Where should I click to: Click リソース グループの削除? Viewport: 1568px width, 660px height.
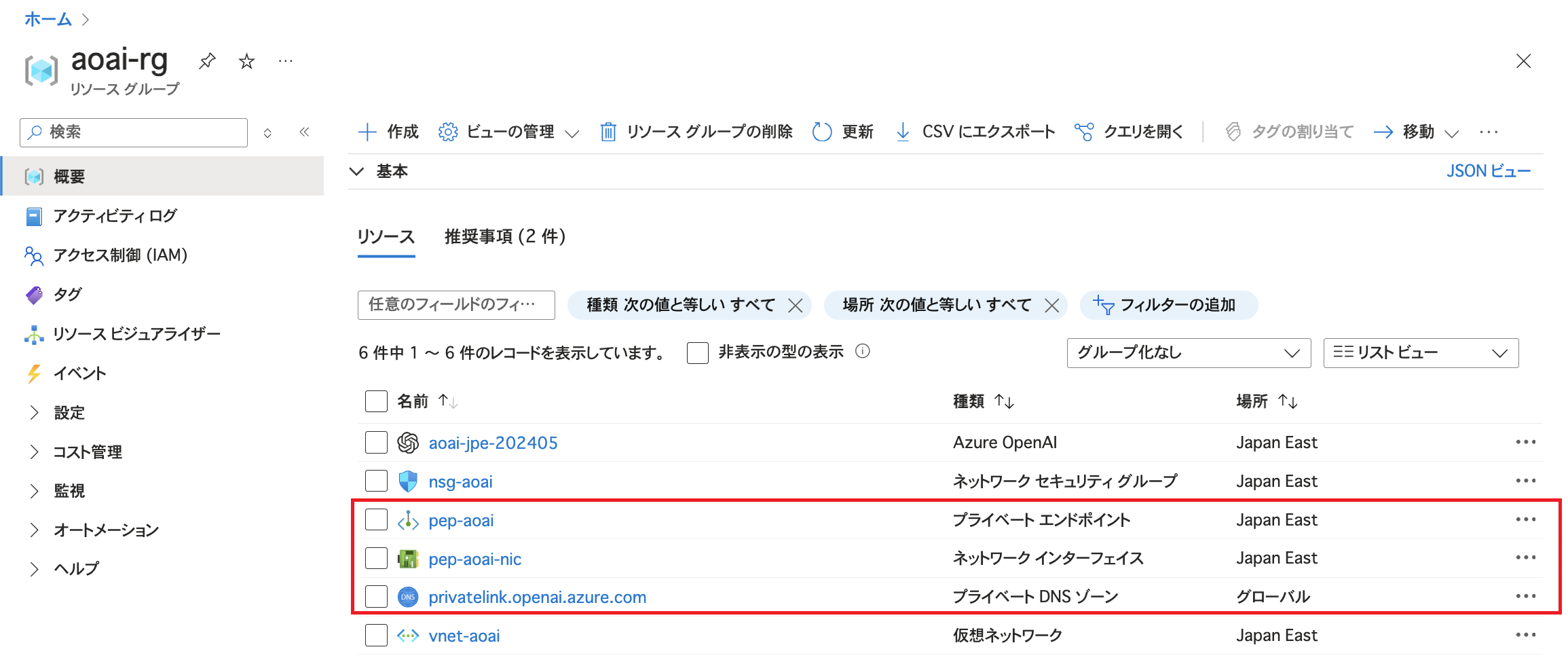click(x=696, y=132)
